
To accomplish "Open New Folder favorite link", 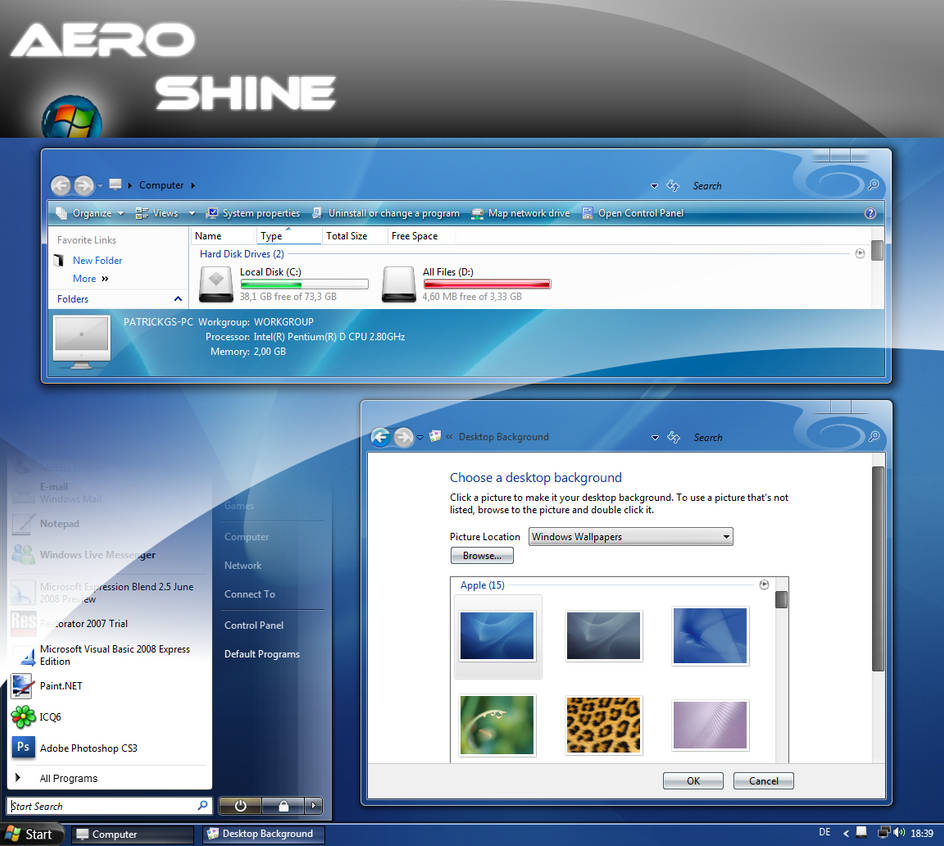I will pos(97,260).
